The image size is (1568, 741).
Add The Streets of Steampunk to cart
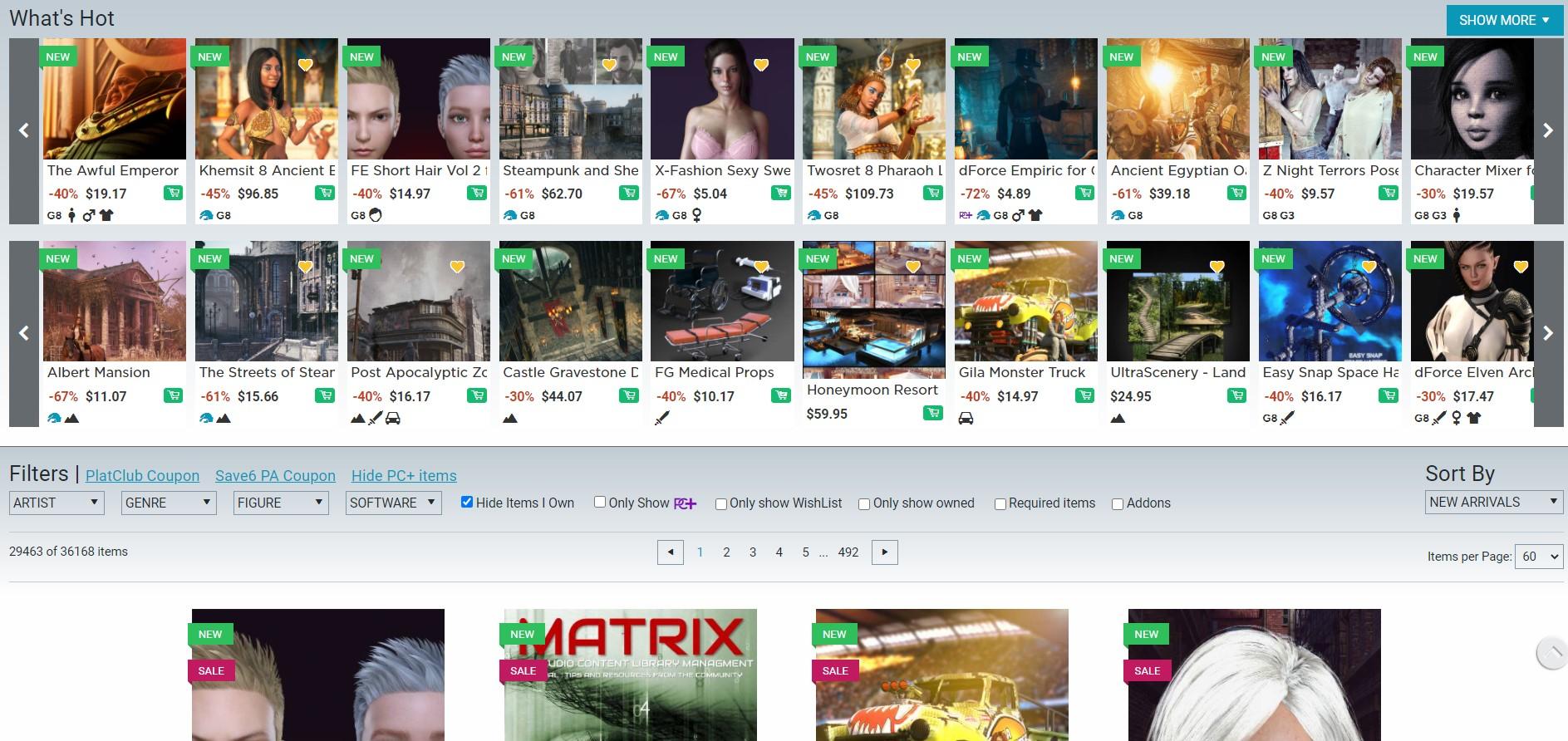(325, 395)
